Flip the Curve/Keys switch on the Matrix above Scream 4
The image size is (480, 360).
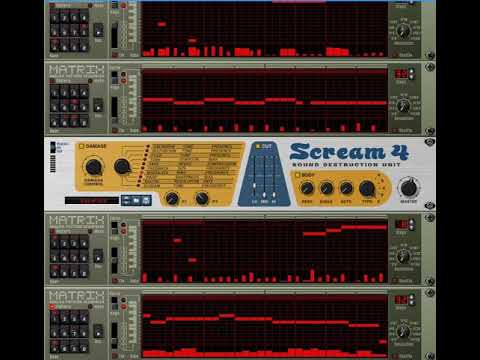pos(114,78)
